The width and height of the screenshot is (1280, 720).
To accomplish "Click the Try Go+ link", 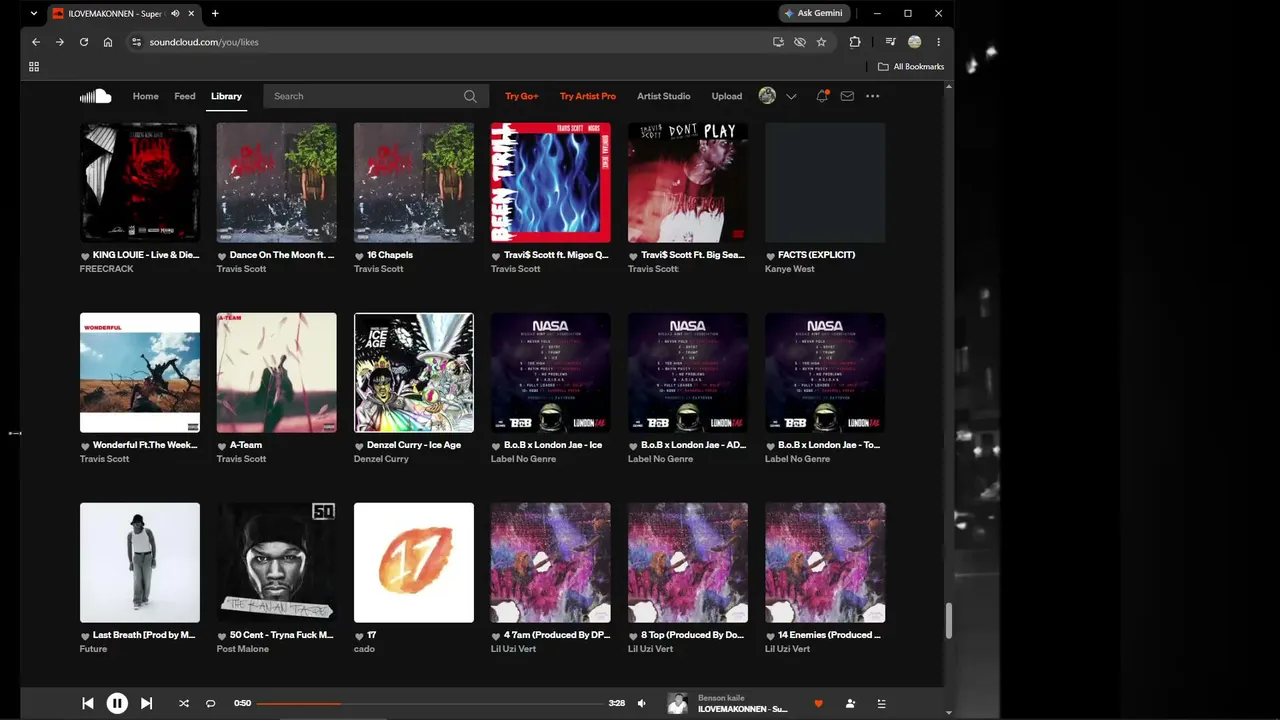I will tap(522, 96).
